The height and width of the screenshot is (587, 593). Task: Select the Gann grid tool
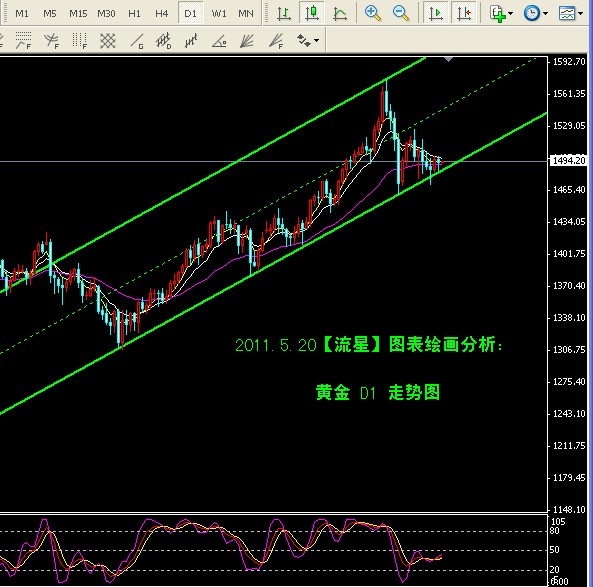click(x=107, y=40)
